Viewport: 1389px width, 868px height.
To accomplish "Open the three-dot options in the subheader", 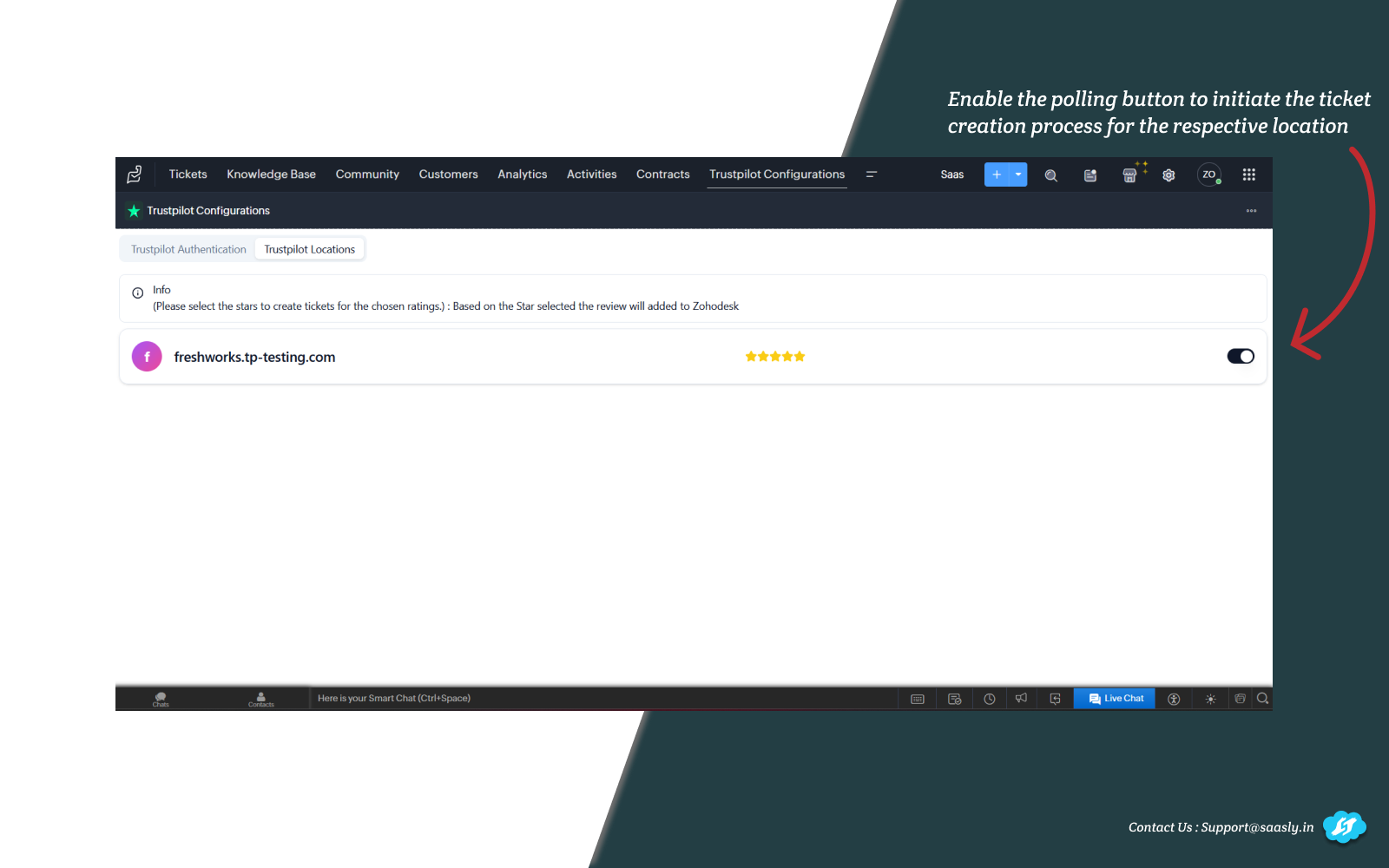I will point(1251,211).
